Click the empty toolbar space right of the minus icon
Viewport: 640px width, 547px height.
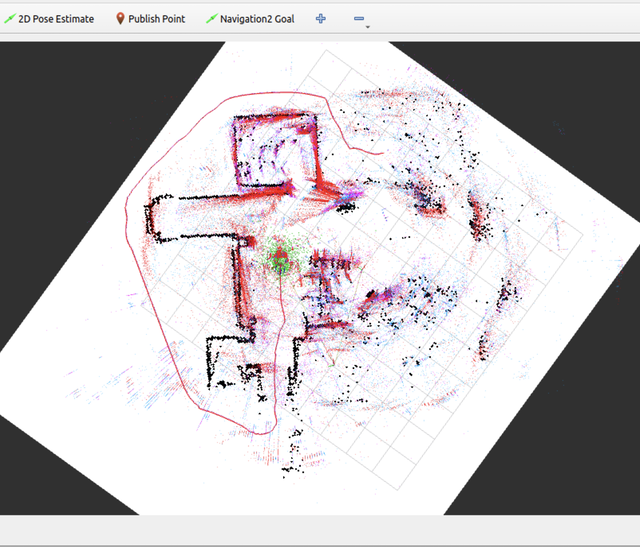pos(500,19)
